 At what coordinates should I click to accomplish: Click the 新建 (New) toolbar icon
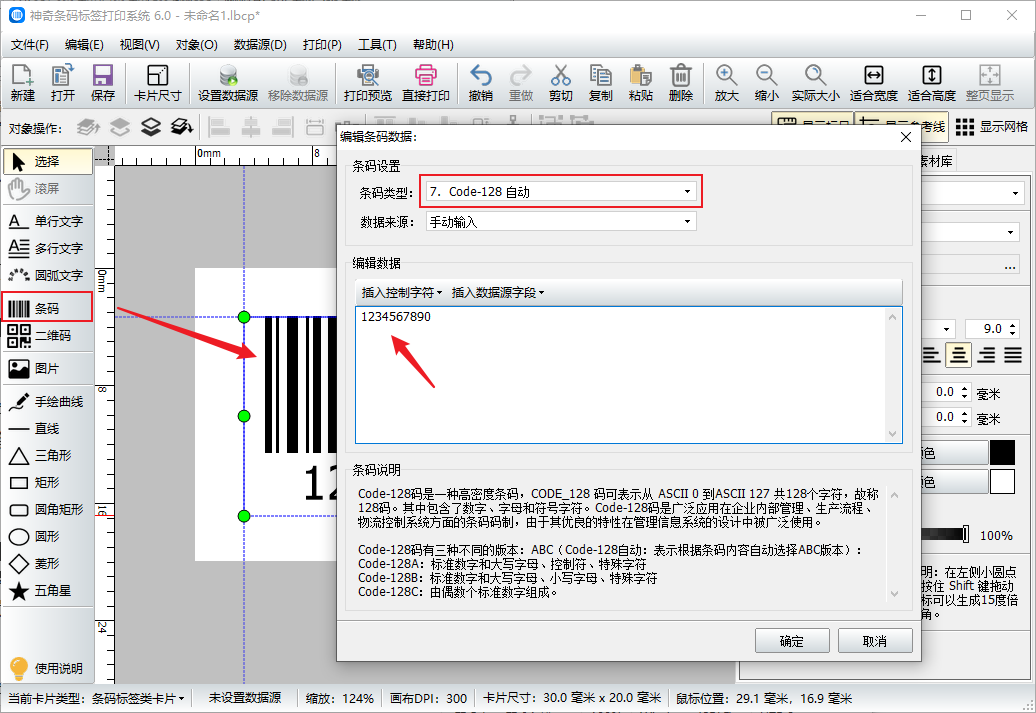22,83
